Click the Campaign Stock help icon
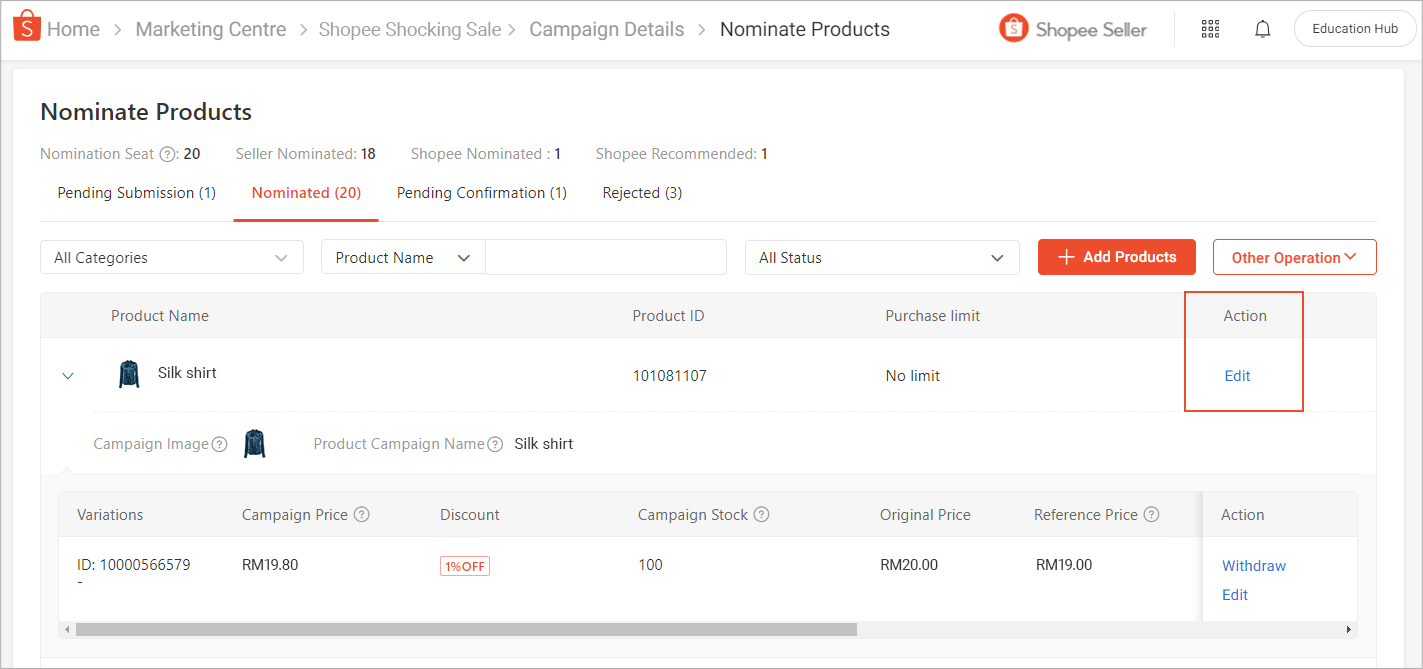Viewport: 1423px width, 669px height. [761, 514]
